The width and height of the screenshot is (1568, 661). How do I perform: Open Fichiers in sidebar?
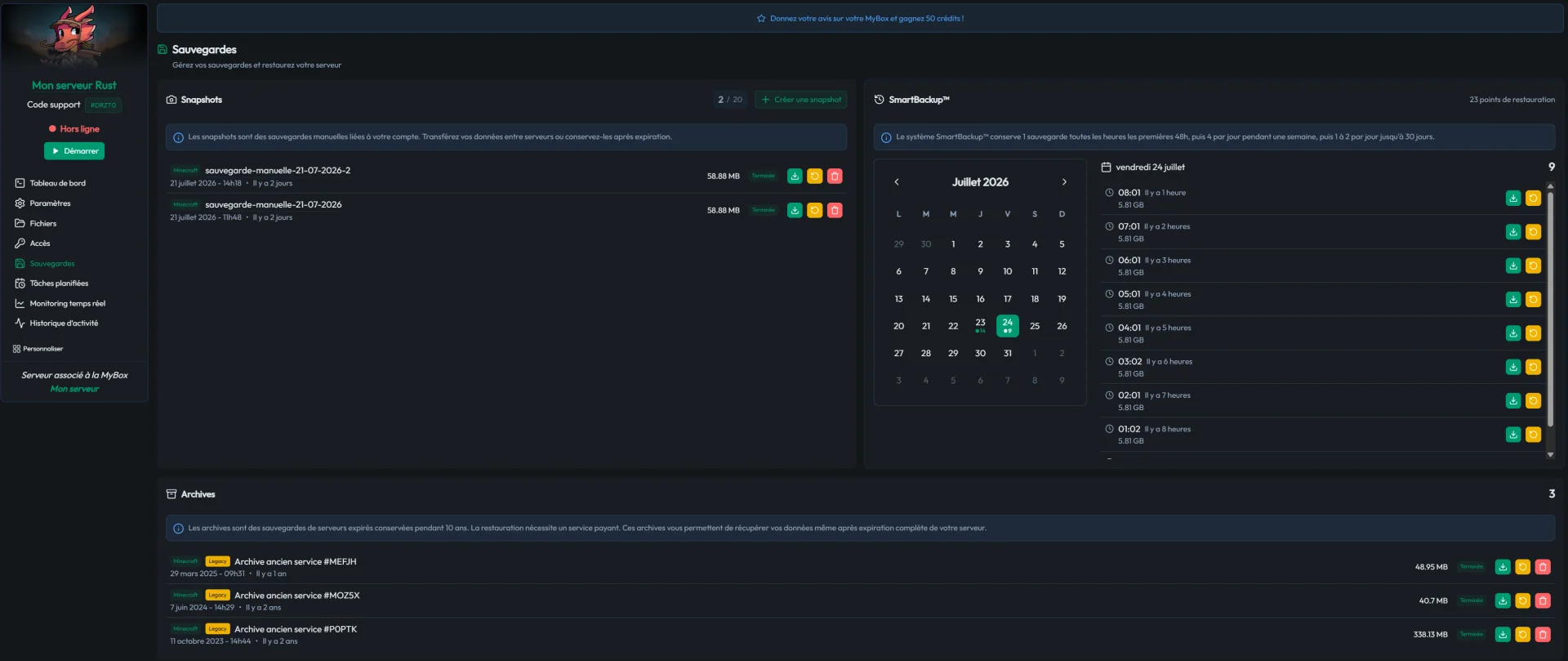74,223
